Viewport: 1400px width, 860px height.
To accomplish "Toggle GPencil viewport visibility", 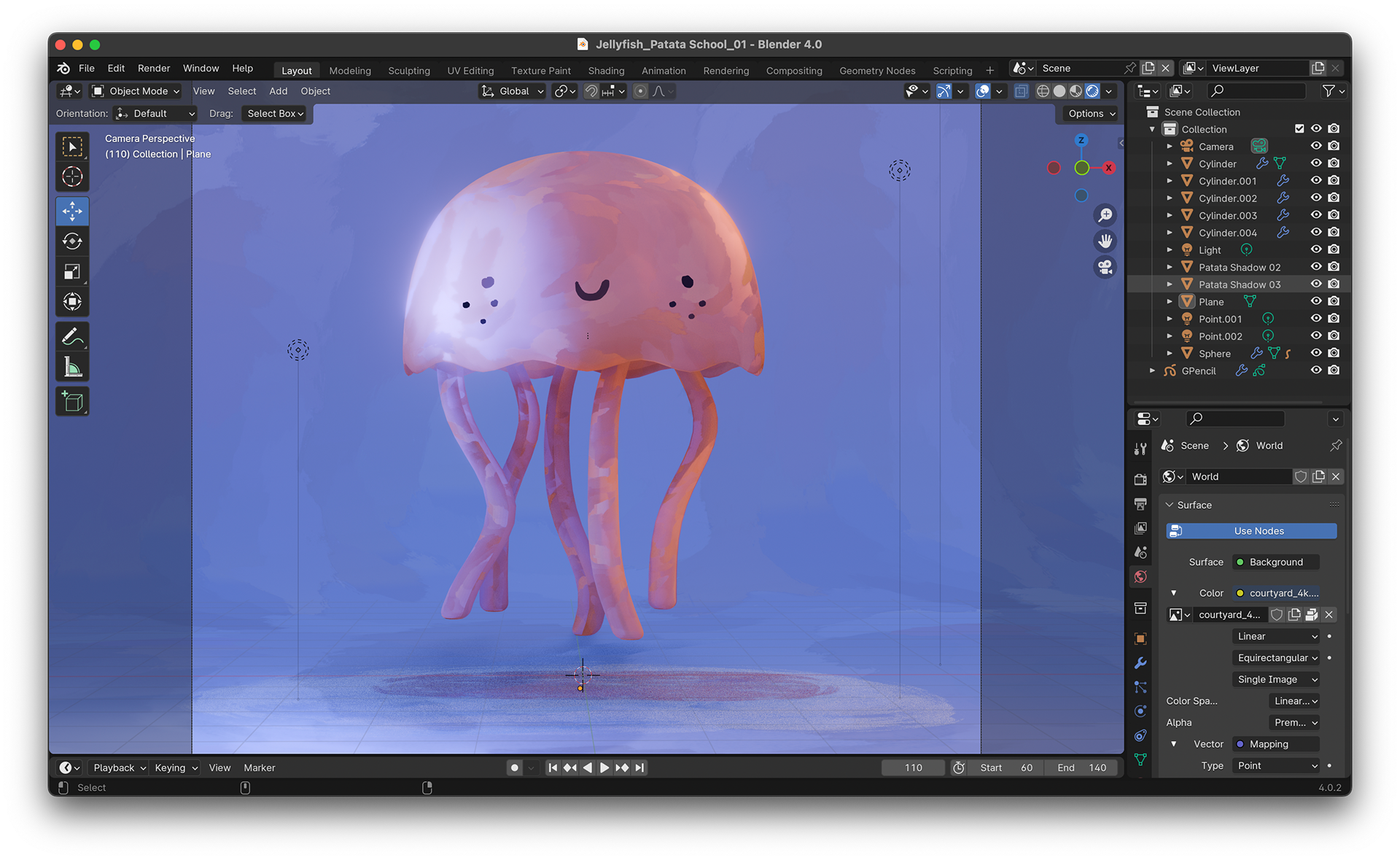I will click(x=1316, y=371).
